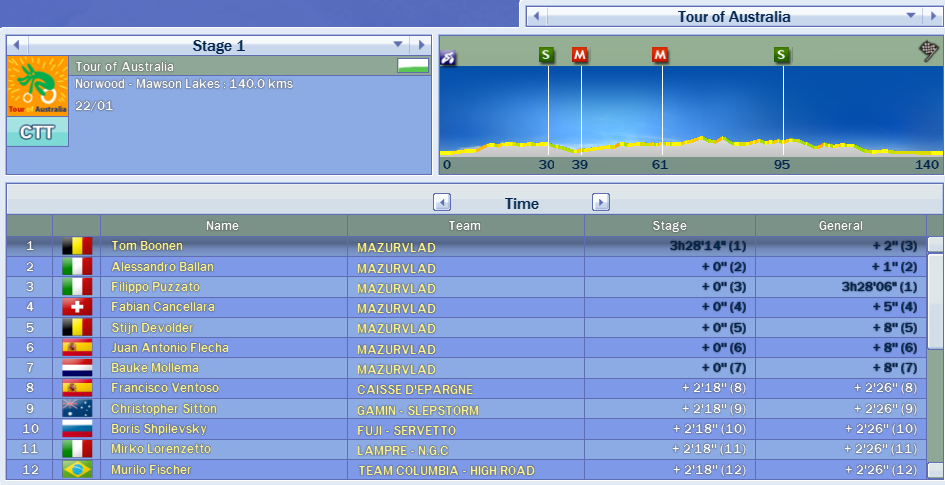
Task: Select rider Tom Boonen in results
Action: coord(147,246)
